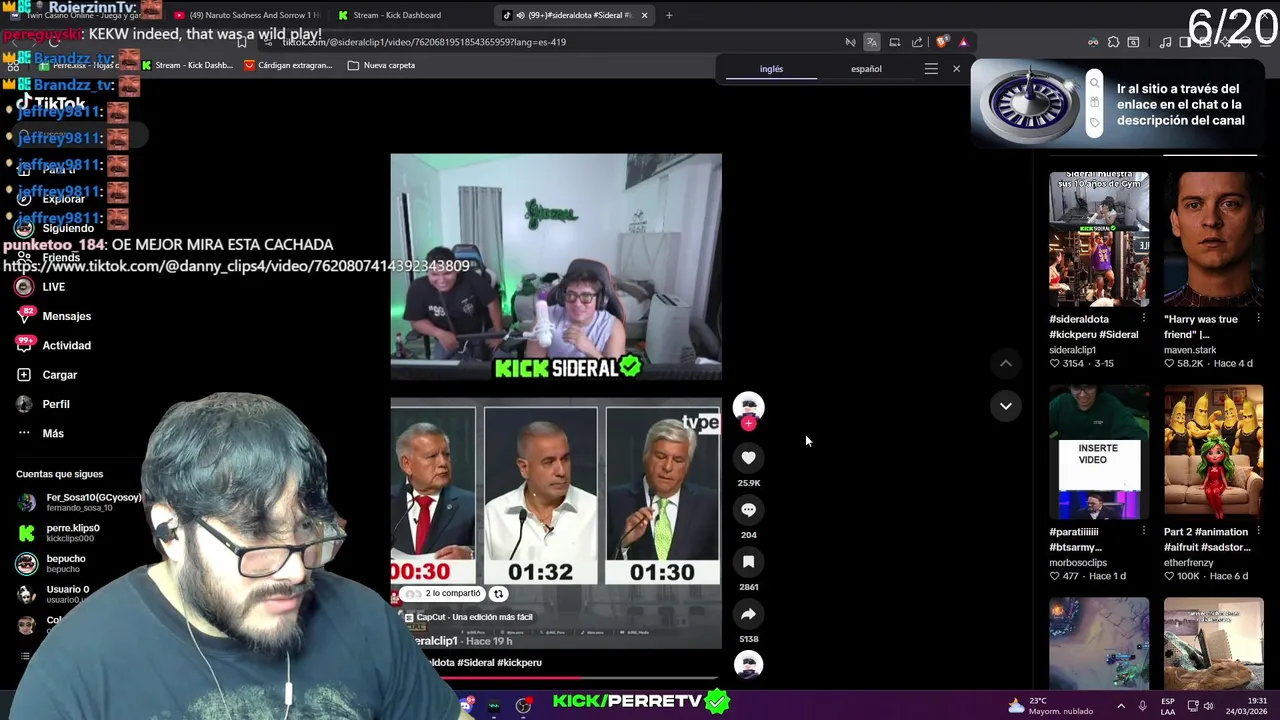This screenshot has width=1280, height=720.
Task: Save video with the bookmark icon
Action: pyautogui.click(x=748, y=561)
